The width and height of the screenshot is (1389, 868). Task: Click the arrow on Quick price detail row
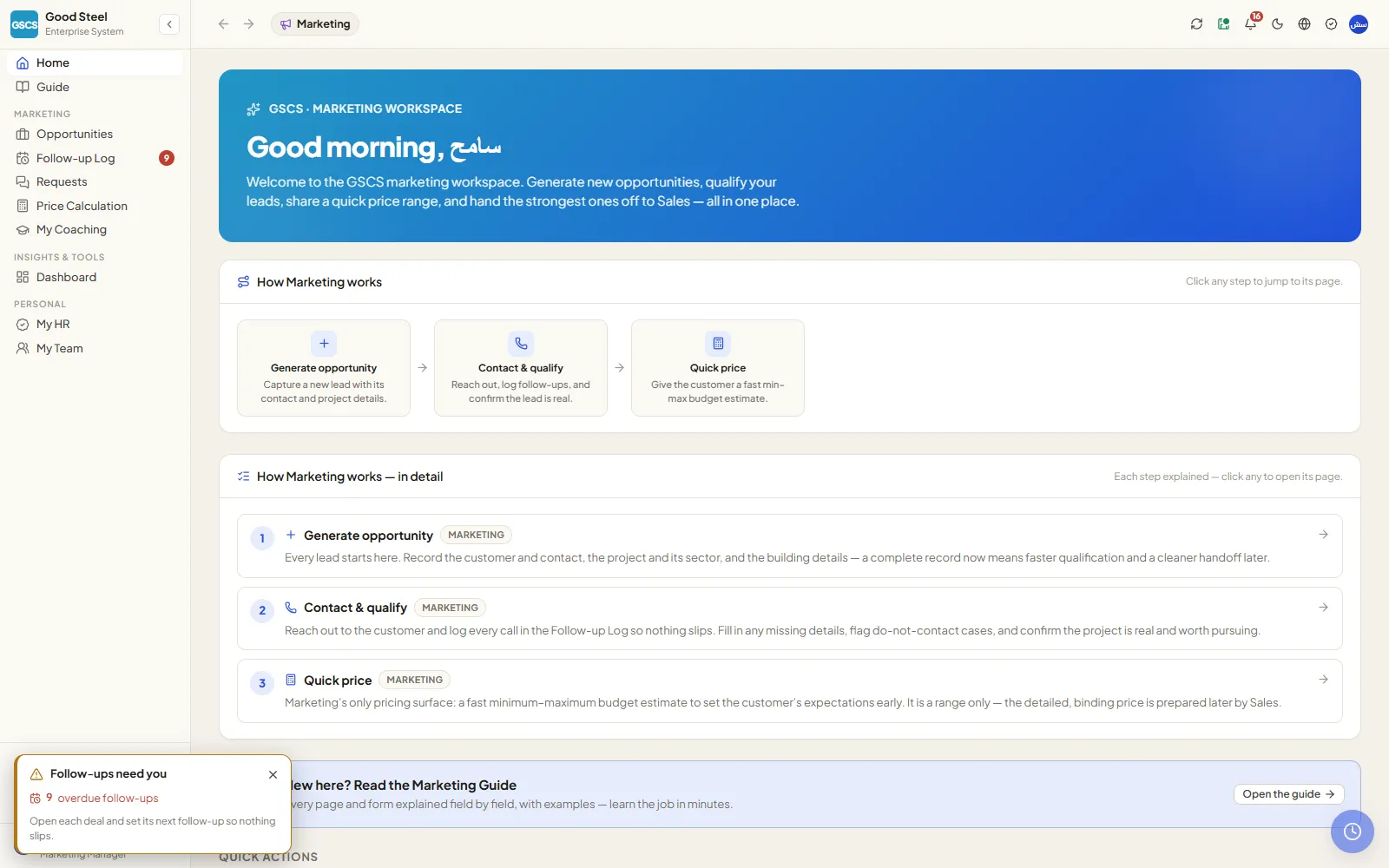1323,680
